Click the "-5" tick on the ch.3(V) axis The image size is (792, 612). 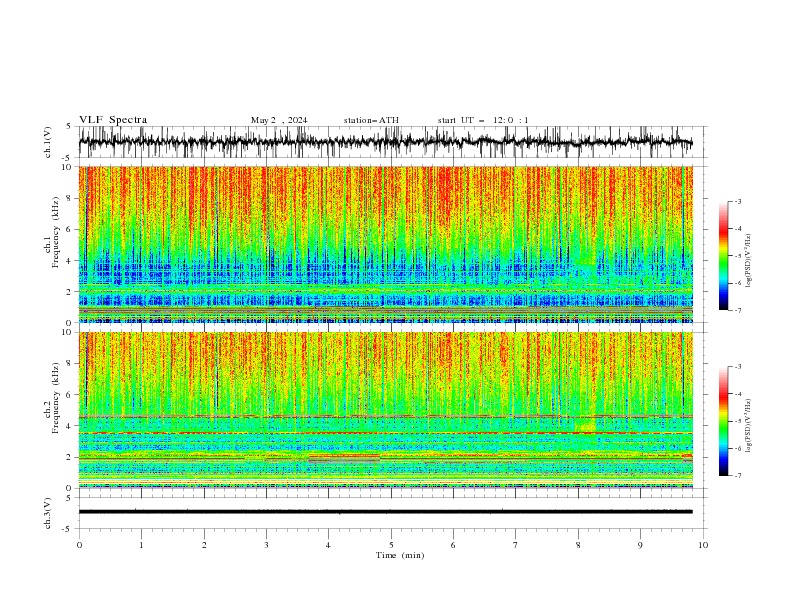coord(67,529)
